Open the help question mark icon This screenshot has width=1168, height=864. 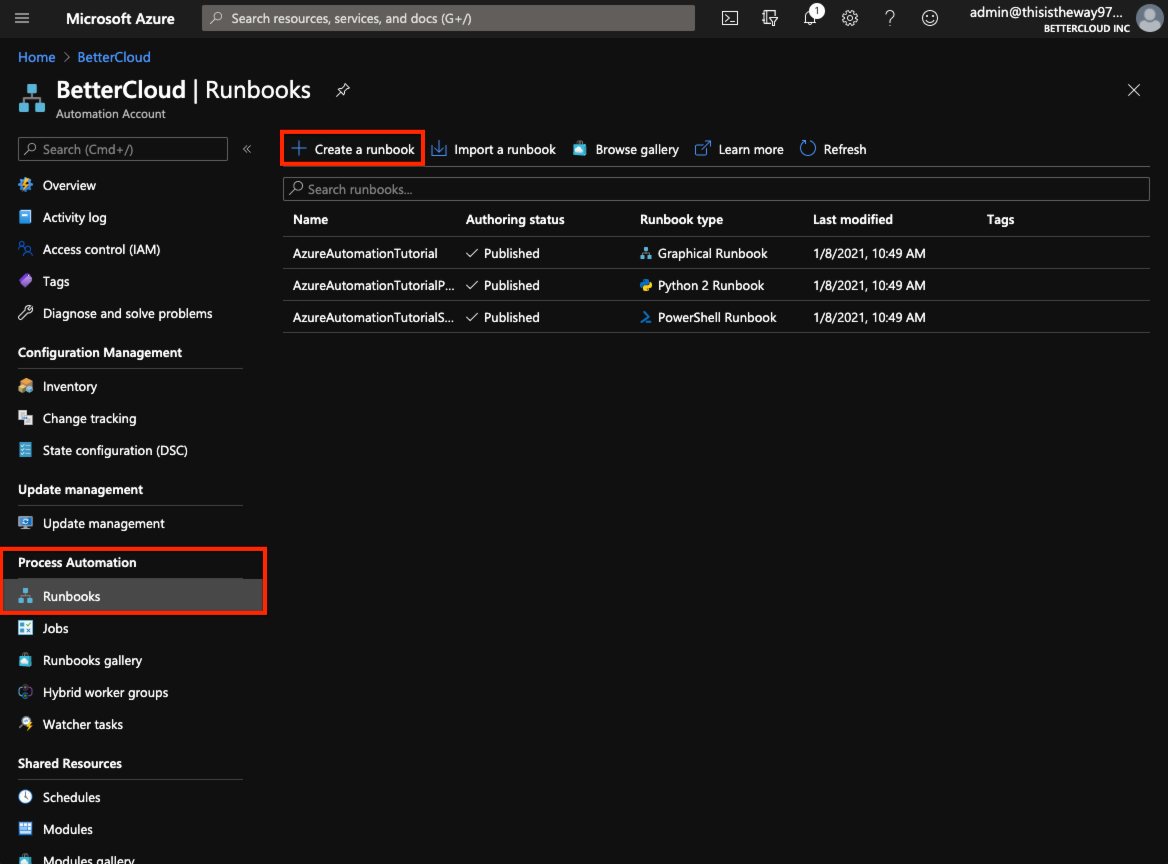tap(889, 17)
